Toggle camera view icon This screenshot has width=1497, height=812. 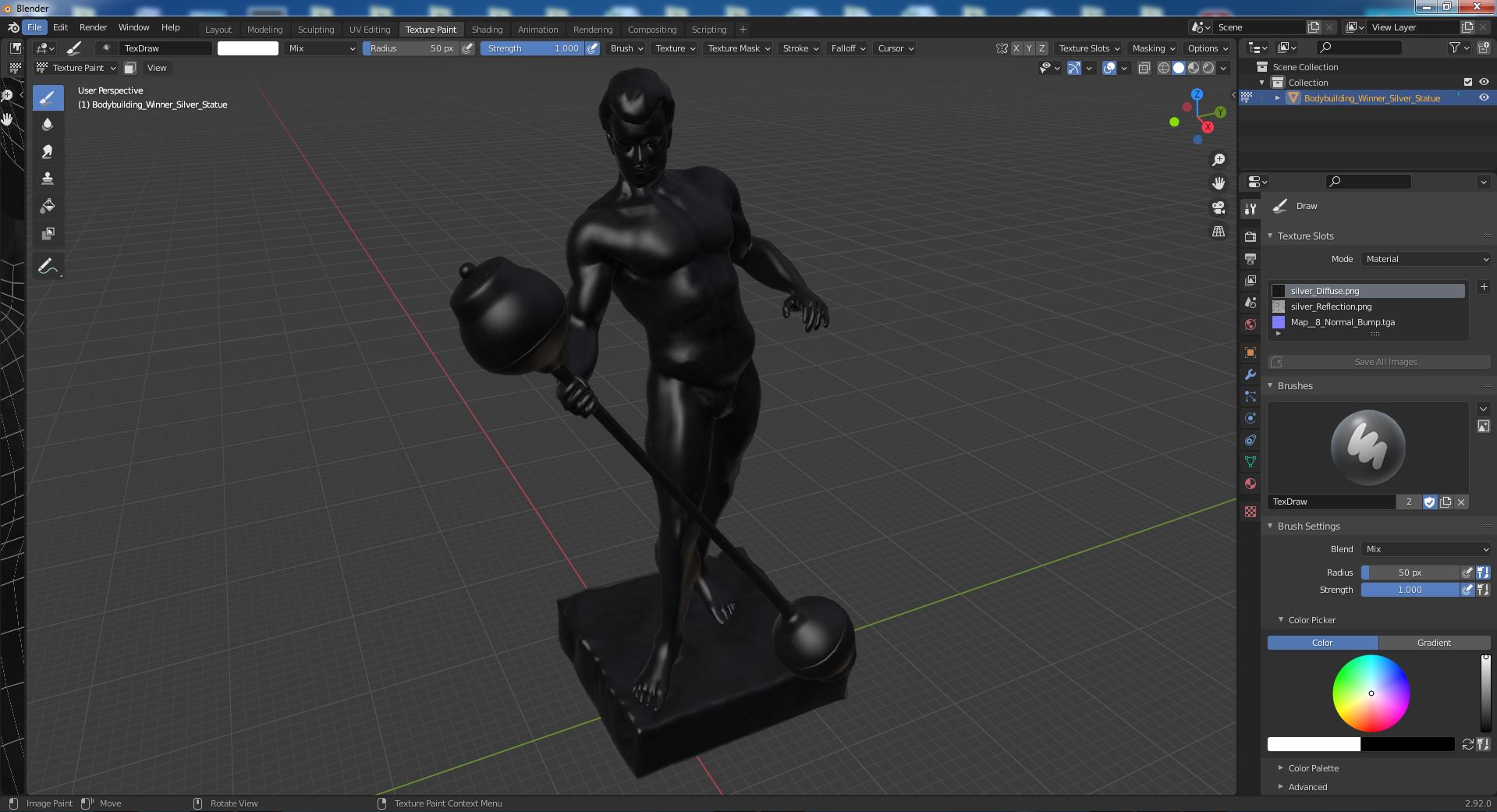[1218, 207]
